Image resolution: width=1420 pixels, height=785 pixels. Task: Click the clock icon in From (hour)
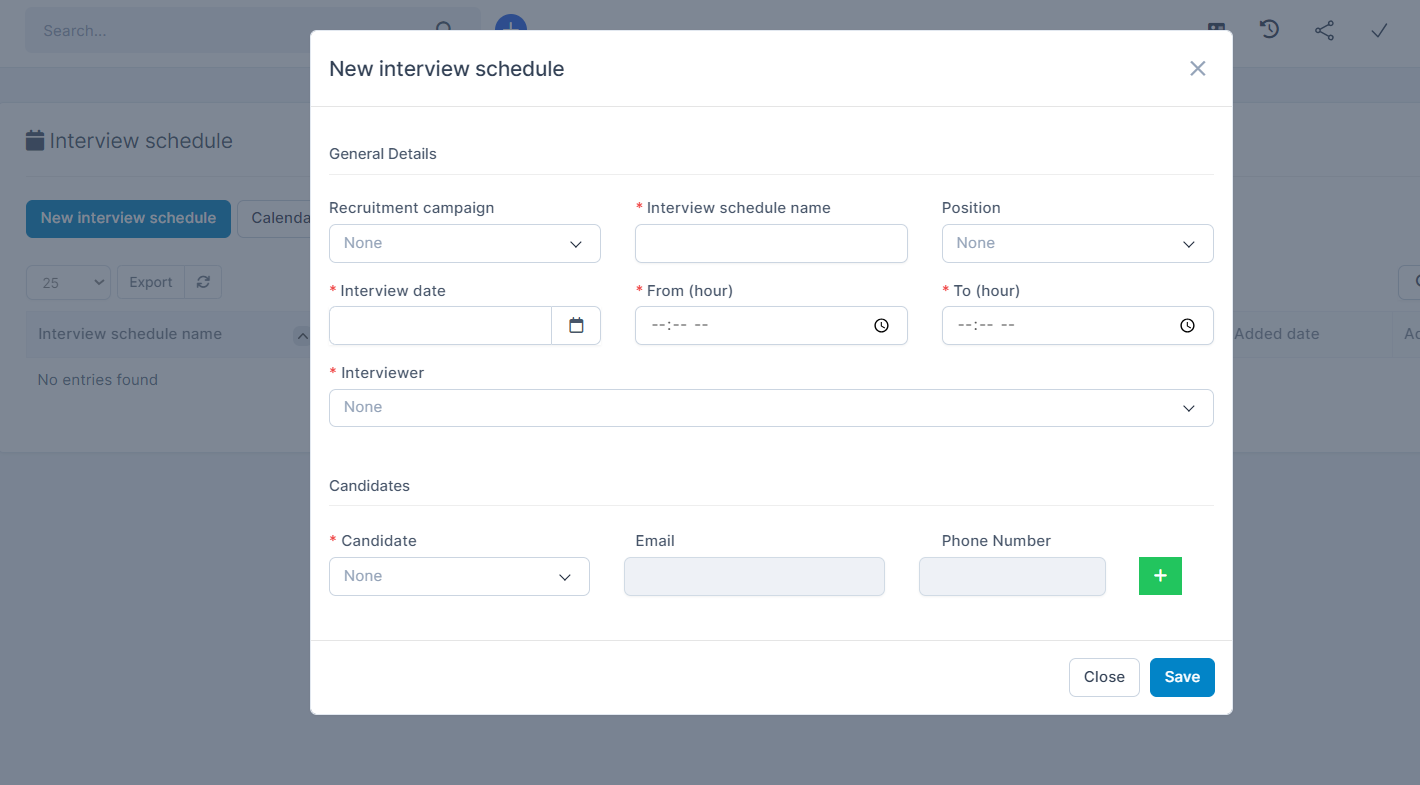(x=881, y=326)
